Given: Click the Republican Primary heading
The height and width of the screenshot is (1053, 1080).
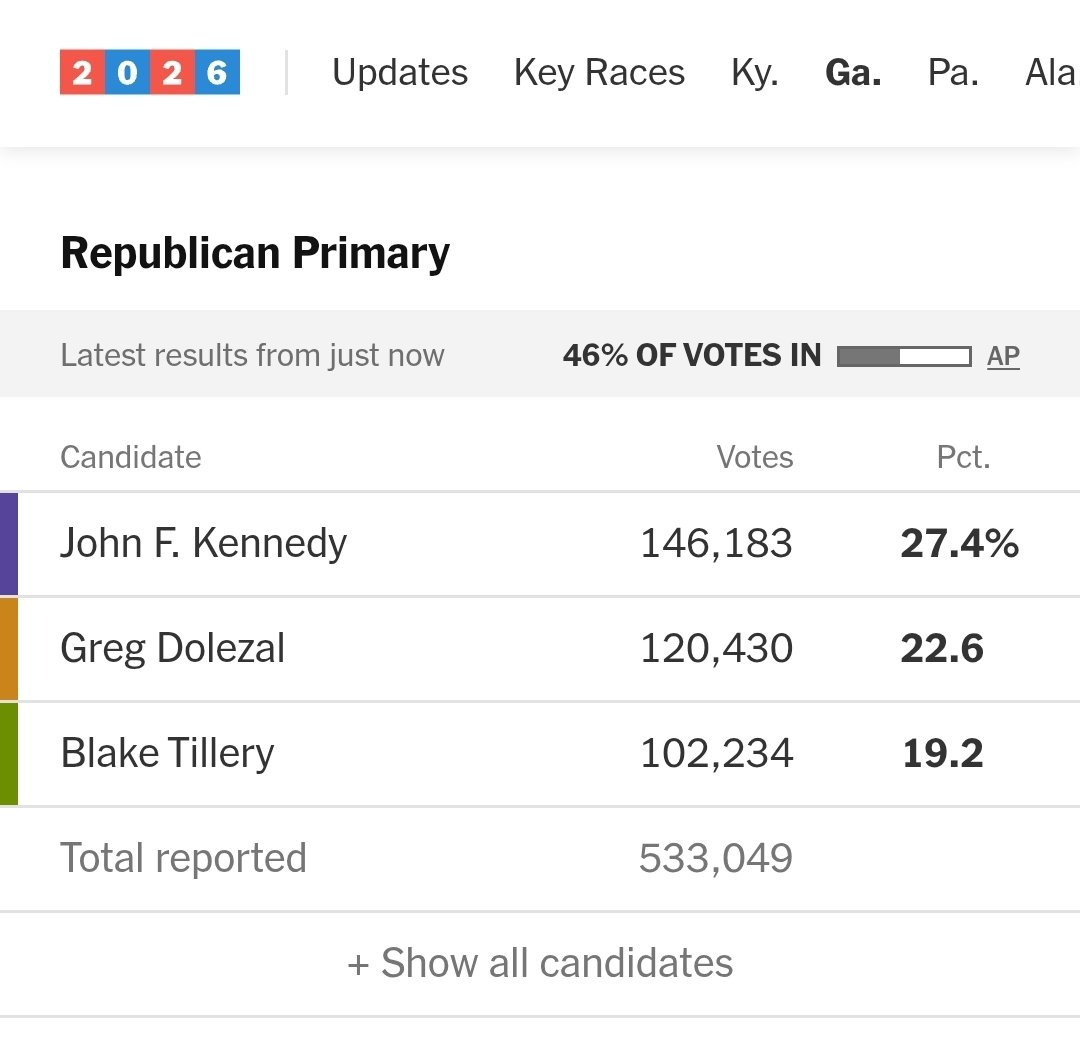Looking at the screenshot, I should [x=255, y=254].
